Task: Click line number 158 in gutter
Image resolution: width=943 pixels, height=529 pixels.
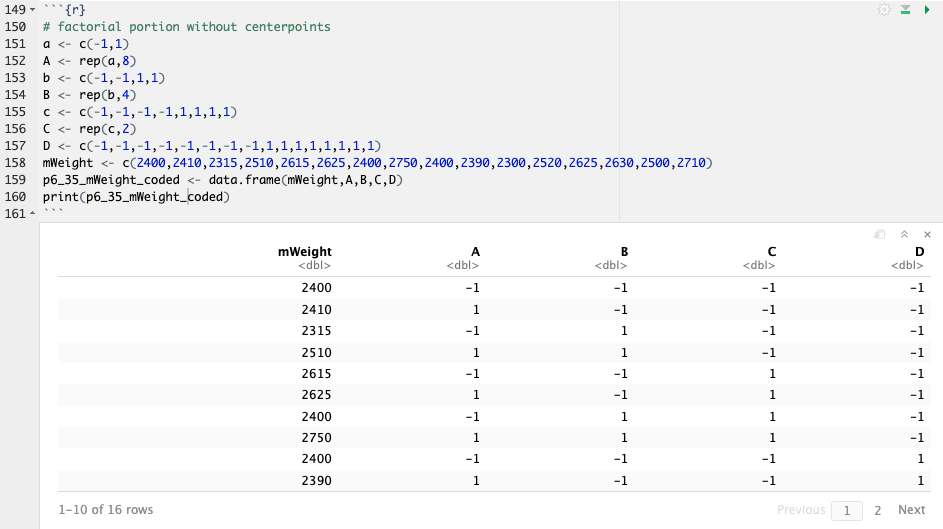Action: pos(15,162)
